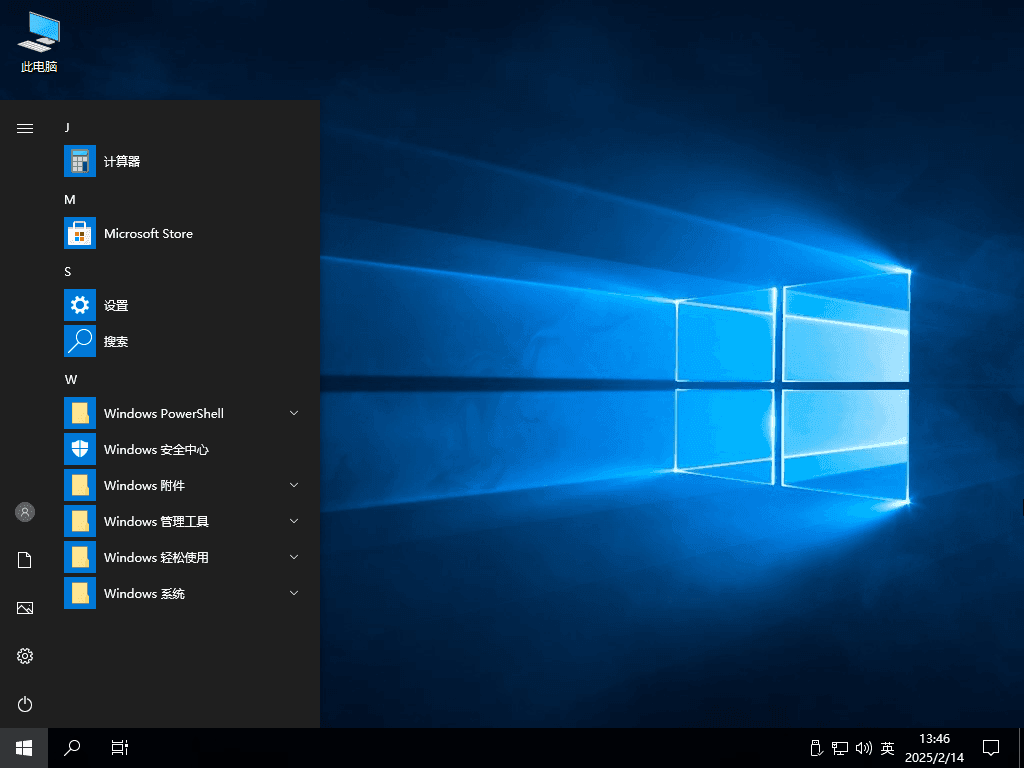
Task: Open the notification center
Action: pyautogui.click(x=989, y=747)
